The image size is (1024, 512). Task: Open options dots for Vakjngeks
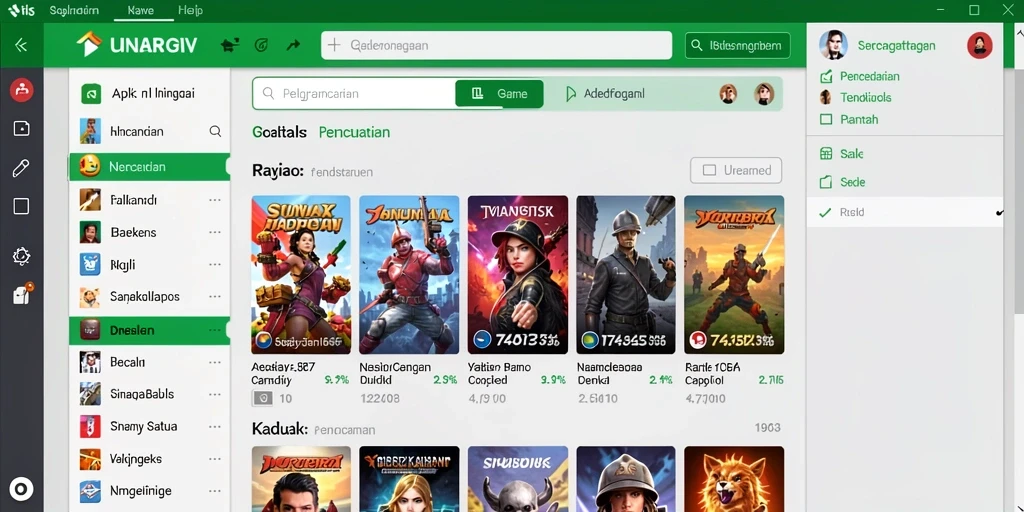coord(215,459)
